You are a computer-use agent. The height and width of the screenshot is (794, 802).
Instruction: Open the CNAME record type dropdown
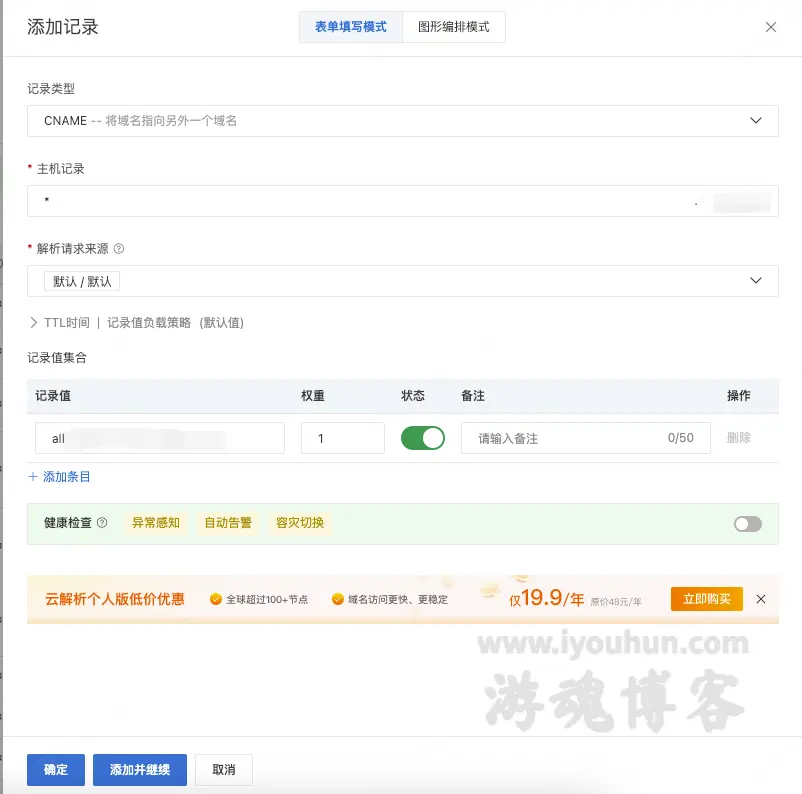[402, 120]
